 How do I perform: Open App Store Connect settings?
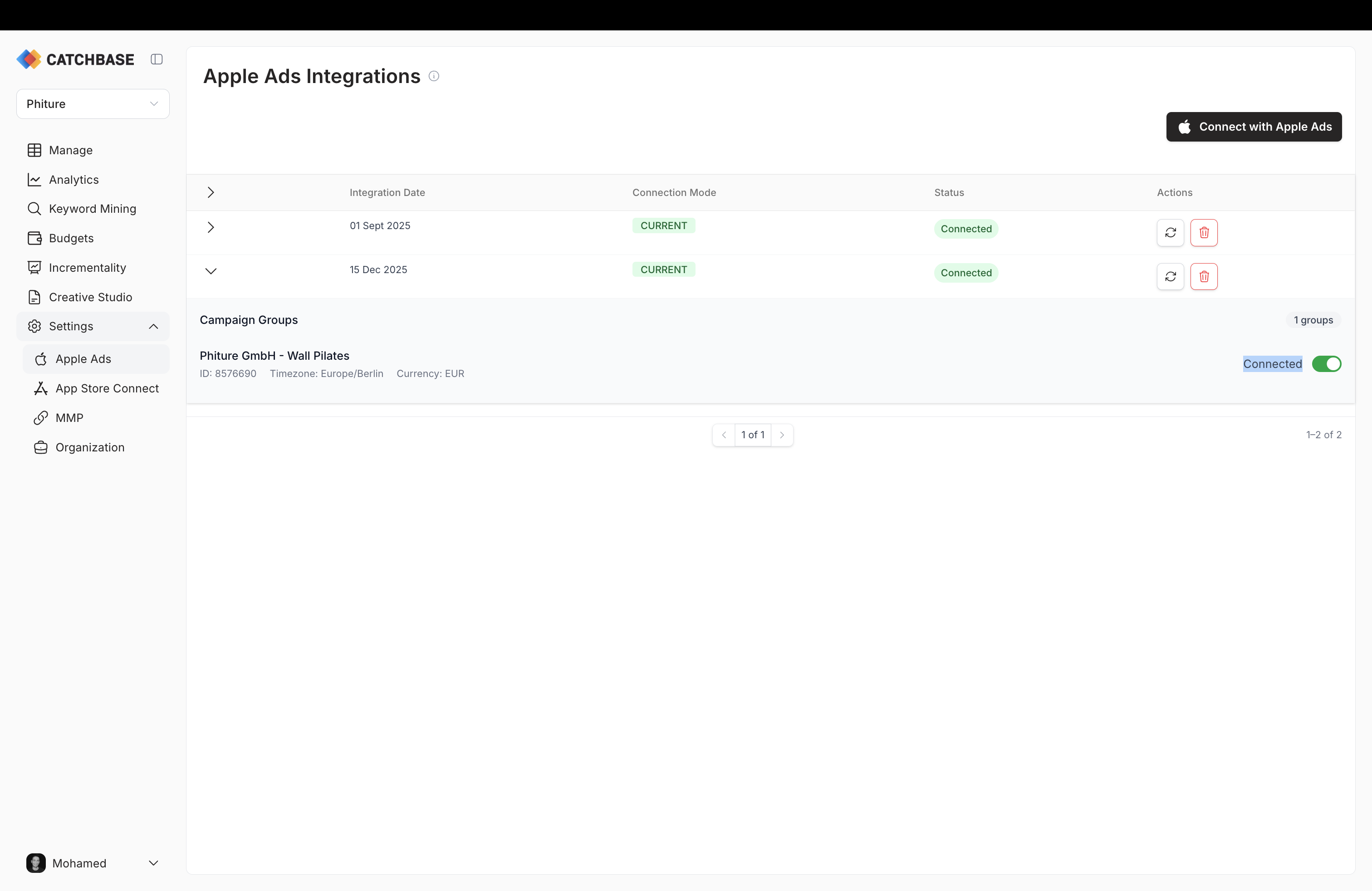pos(107,388)
